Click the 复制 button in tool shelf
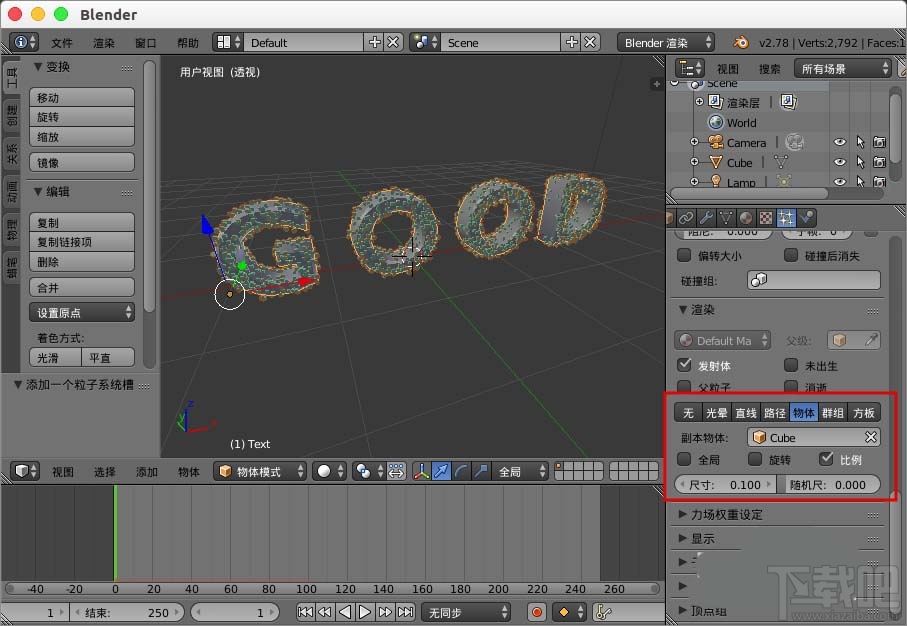 click(x=81, y=220)
